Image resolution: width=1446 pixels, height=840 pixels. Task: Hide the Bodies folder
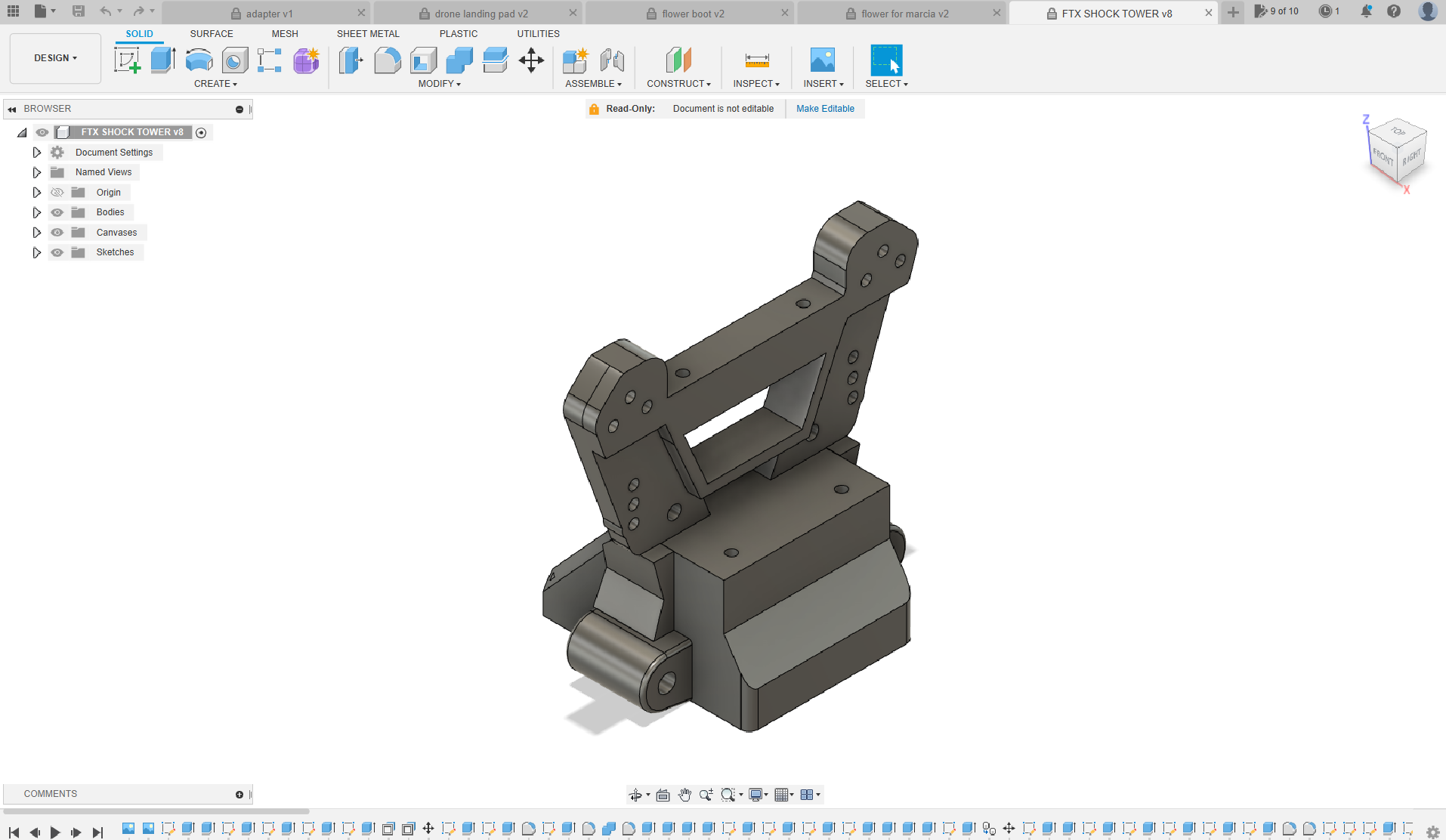tap(57, 212)
